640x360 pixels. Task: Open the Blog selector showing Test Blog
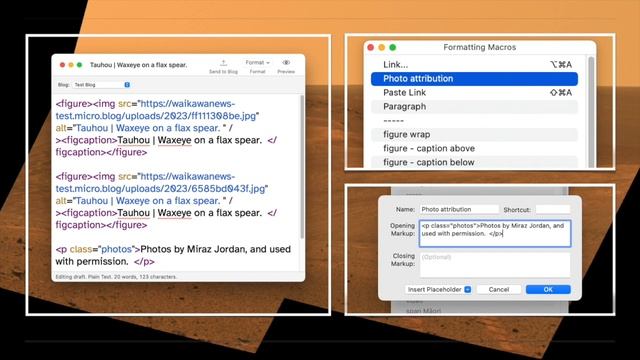(x=101, y=84)
